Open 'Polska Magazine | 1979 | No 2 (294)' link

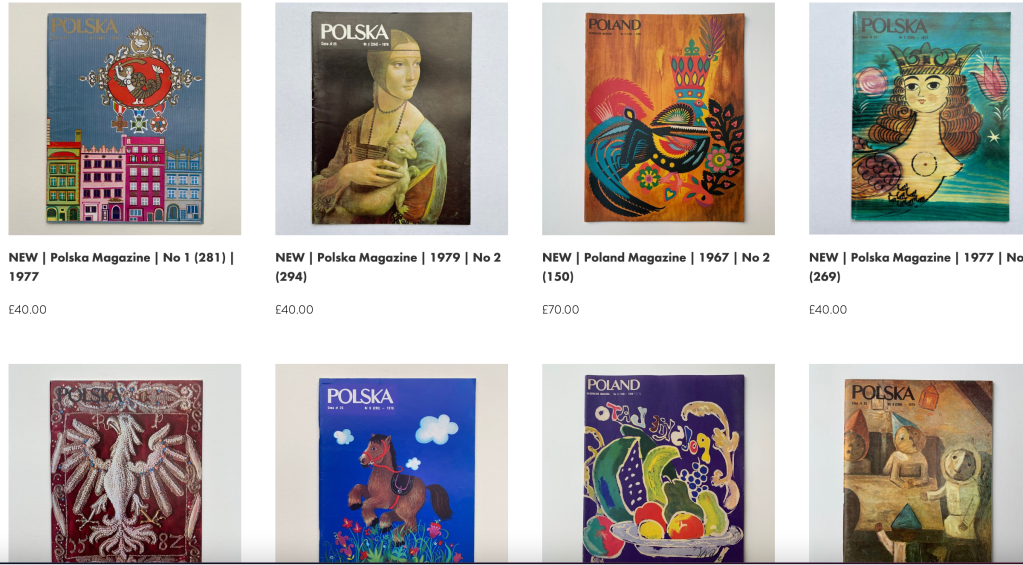click(388, 267)
